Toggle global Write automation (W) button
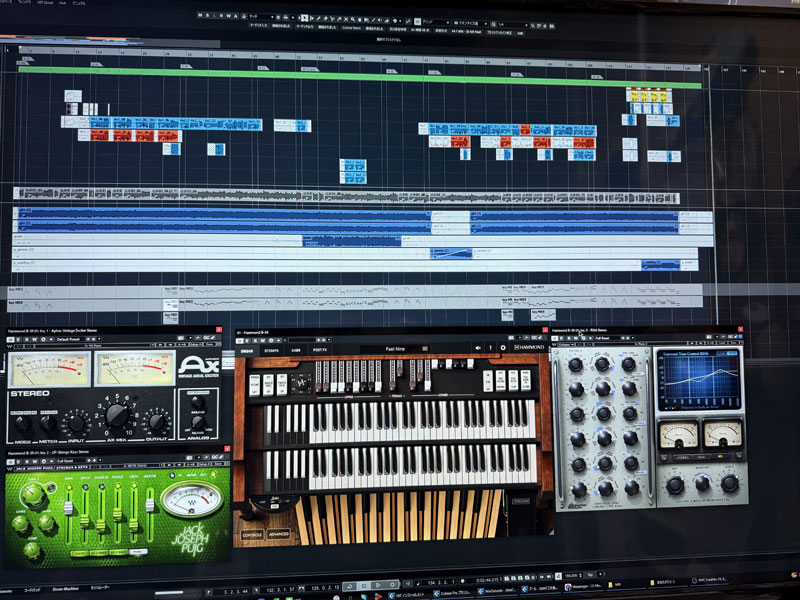Viewport: 800px width, 600px height. 228,16
